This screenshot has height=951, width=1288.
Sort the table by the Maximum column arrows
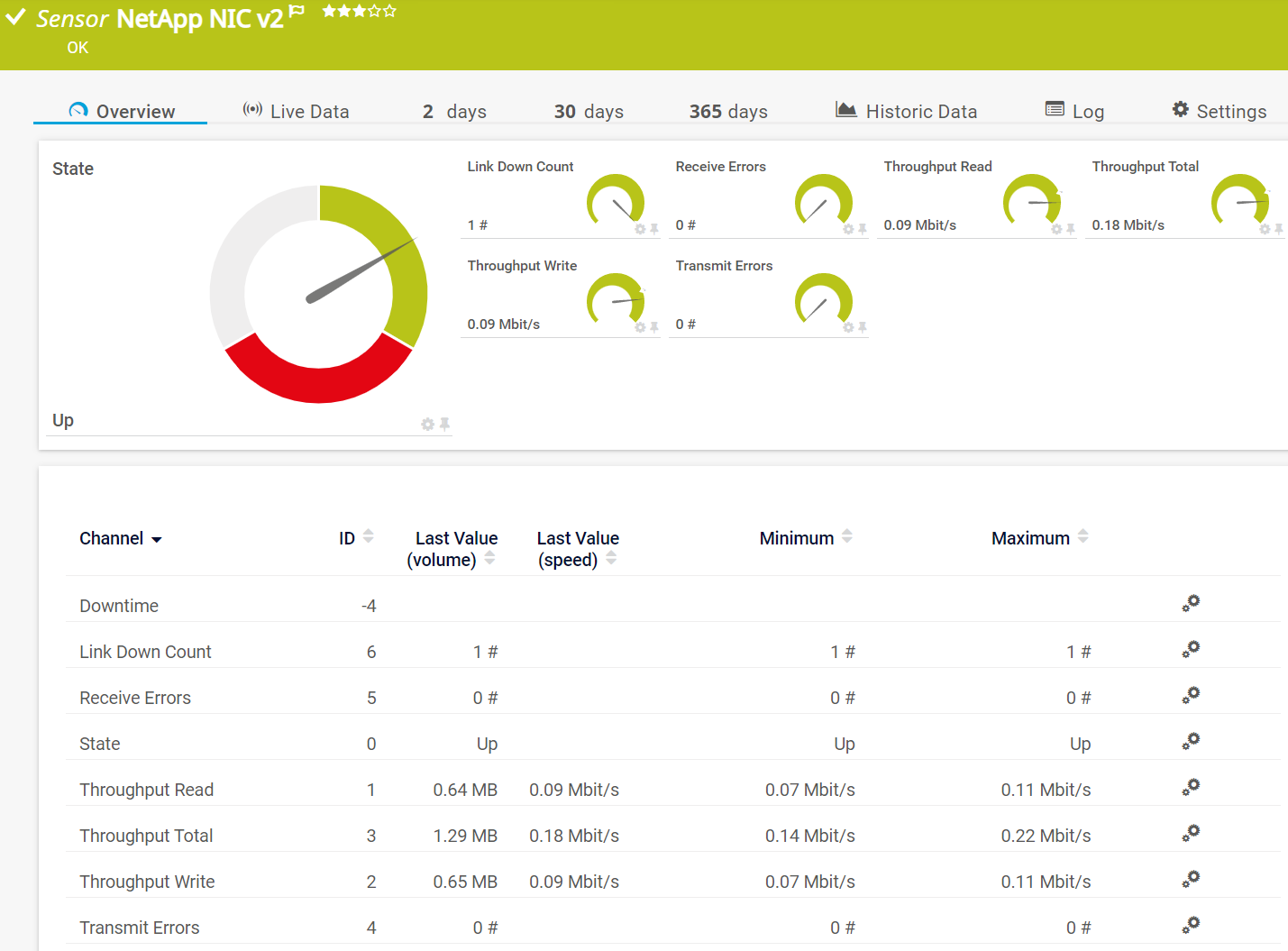click(x=1082, y=536)
